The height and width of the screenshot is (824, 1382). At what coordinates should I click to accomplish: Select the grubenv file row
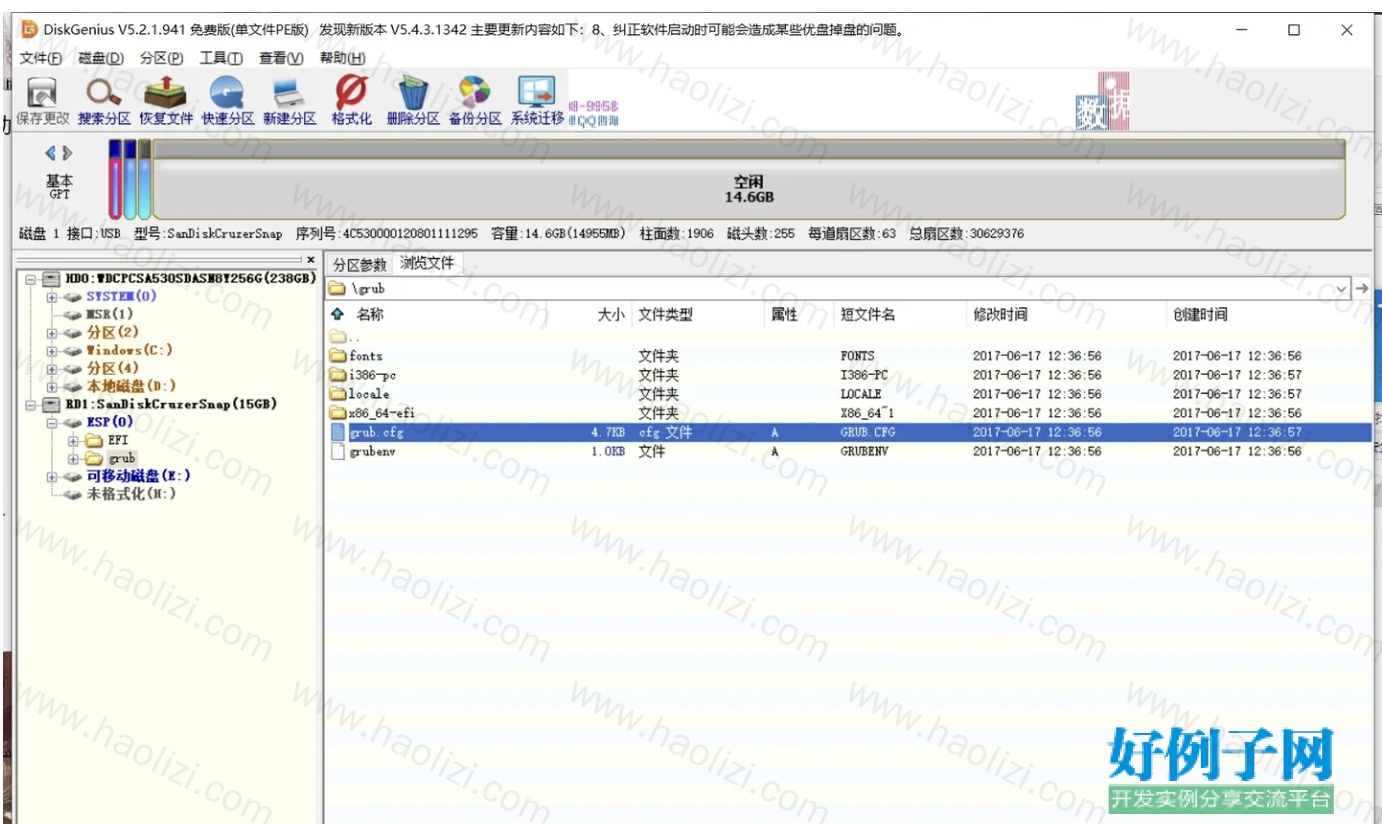[x=850, y=452]
